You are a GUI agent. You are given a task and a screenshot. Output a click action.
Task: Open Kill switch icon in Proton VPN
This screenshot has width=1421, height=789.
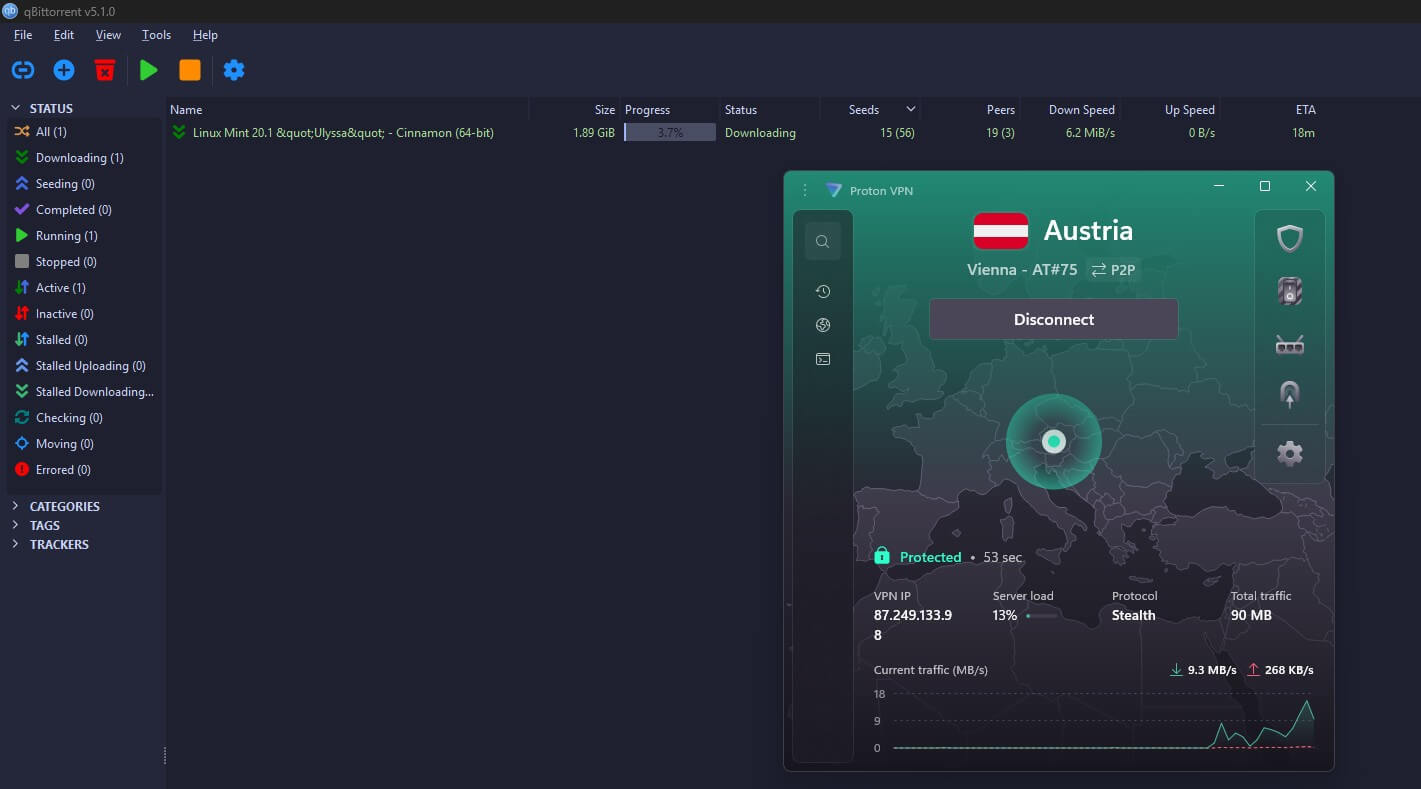click(1290, 292)
